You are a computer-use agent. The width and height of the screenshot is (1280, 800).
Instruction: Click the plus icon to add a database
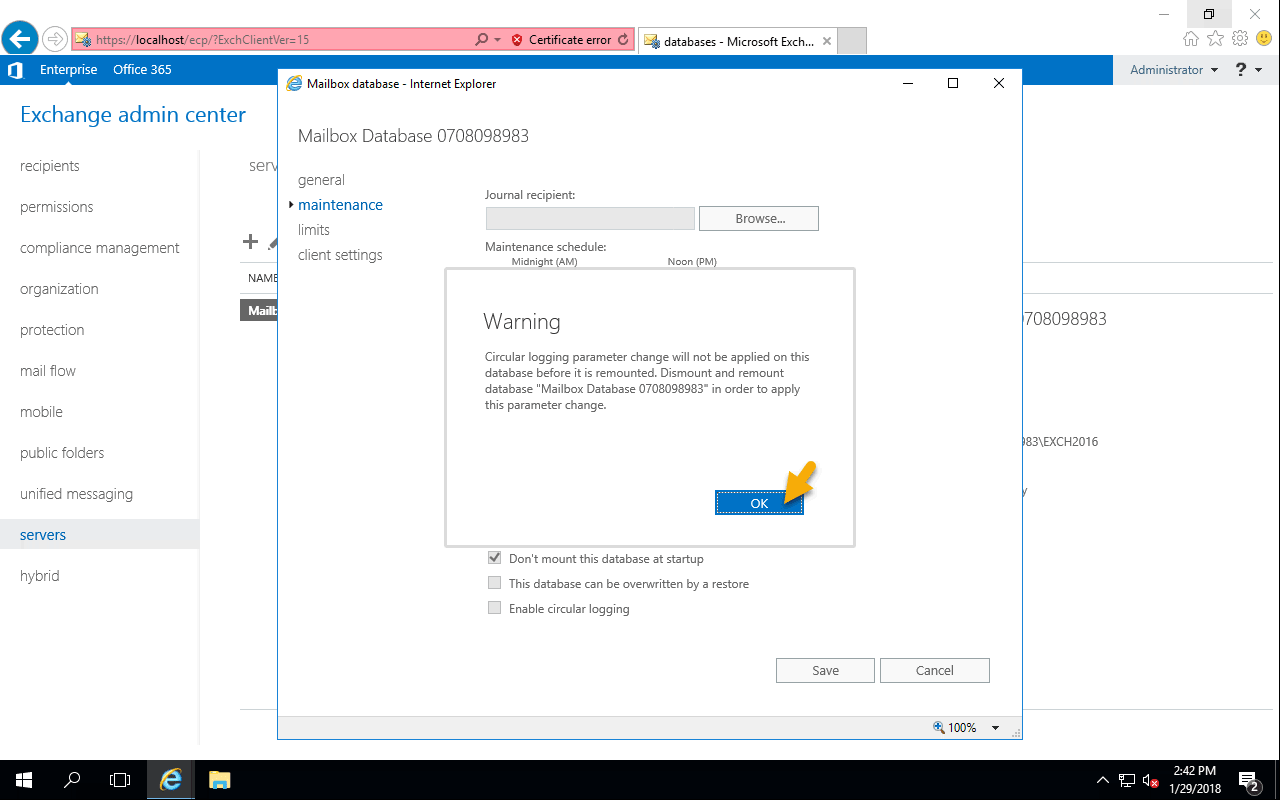(250, 241)
